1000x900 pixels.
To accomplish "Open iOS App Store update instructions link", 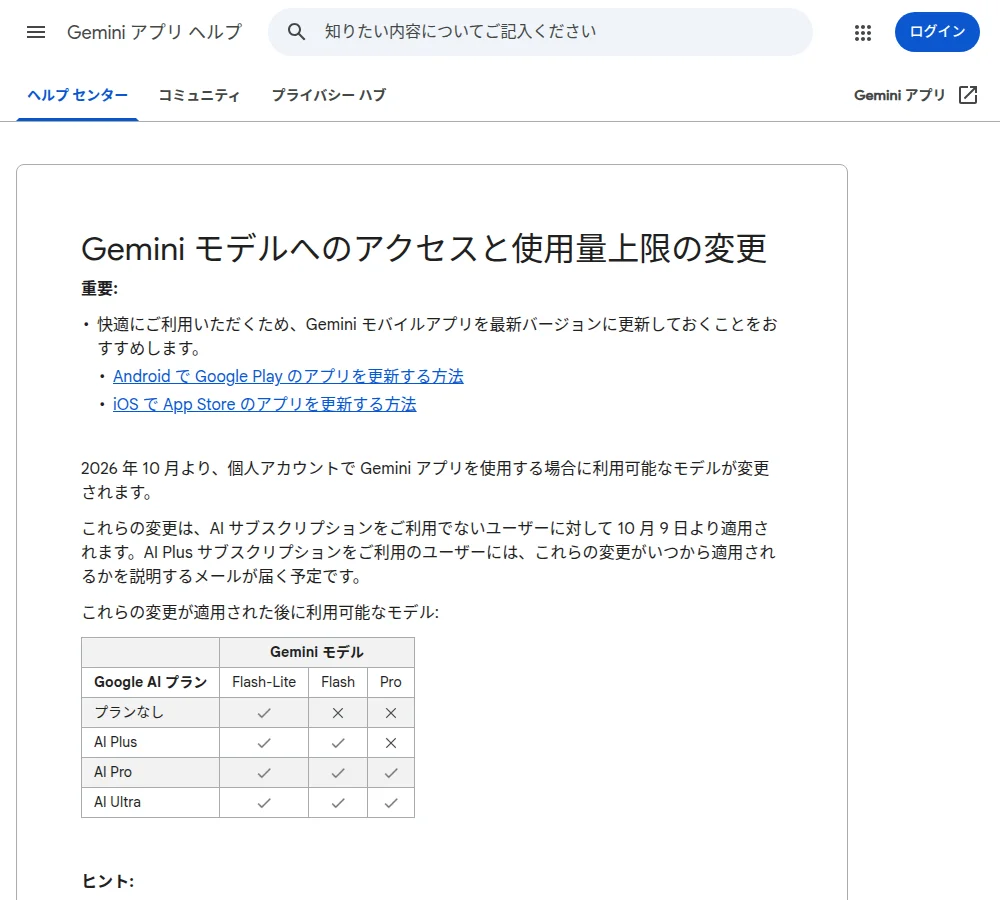I will click(265, 404).
